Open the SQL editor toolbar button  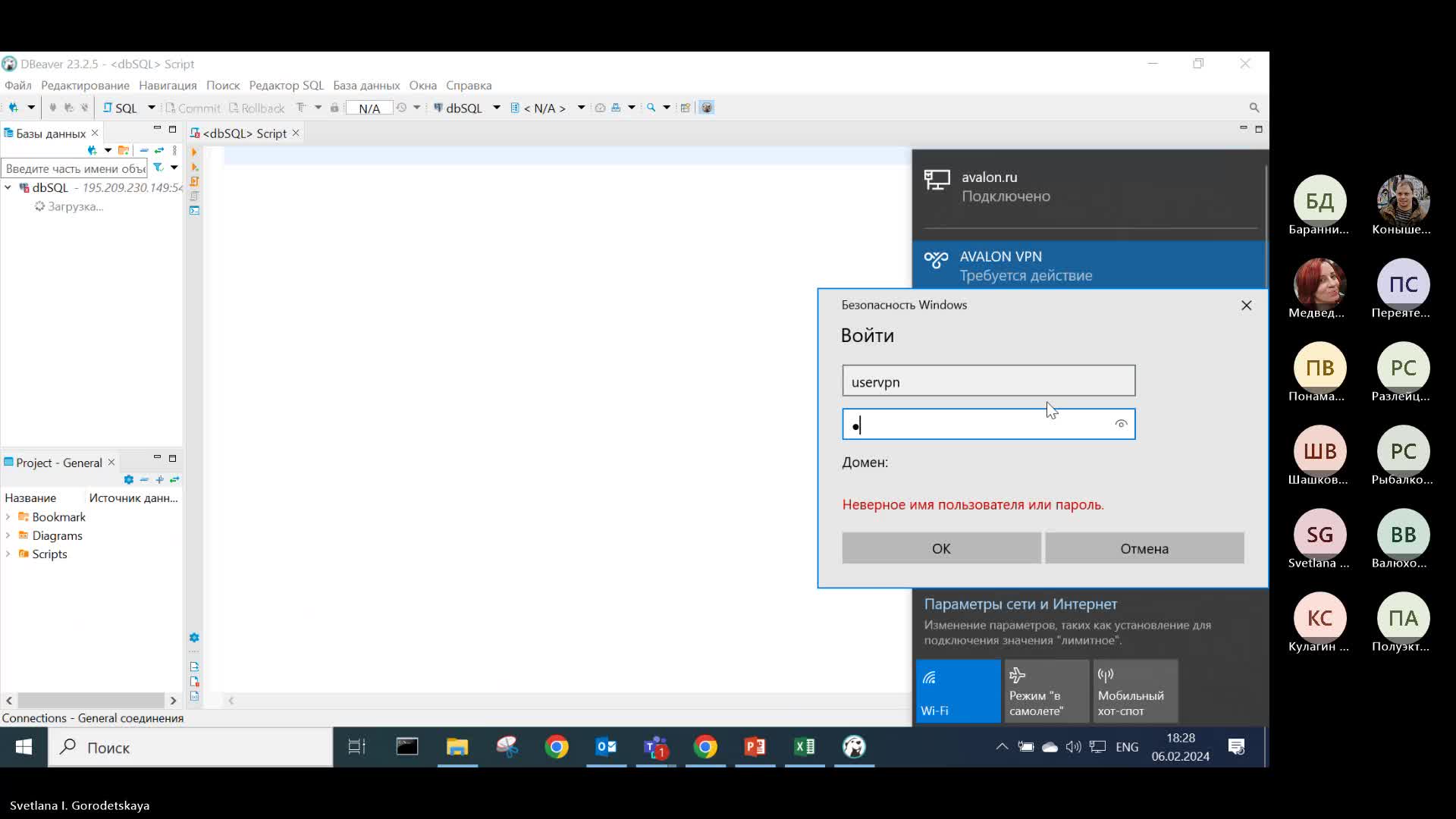(121, 108)
